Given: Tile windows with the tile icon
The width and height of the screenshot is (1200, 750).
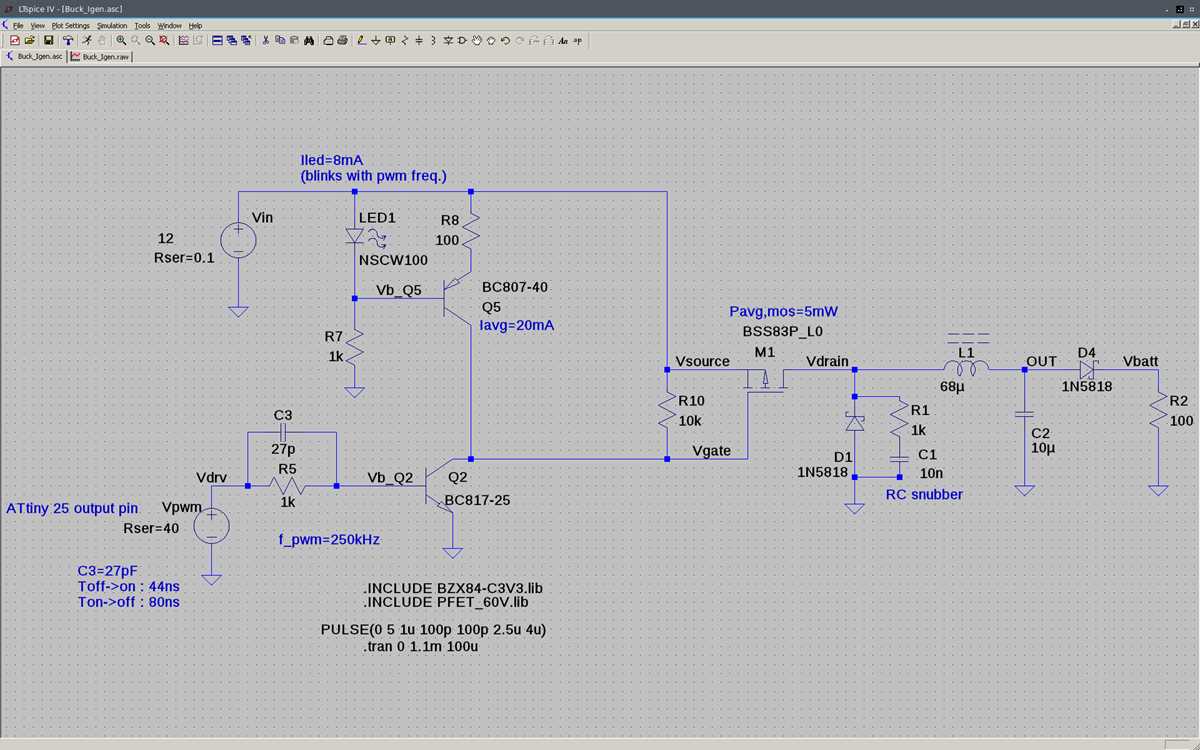Looking at the screenshot, I should pyautogui.click(x=216, y=40).
